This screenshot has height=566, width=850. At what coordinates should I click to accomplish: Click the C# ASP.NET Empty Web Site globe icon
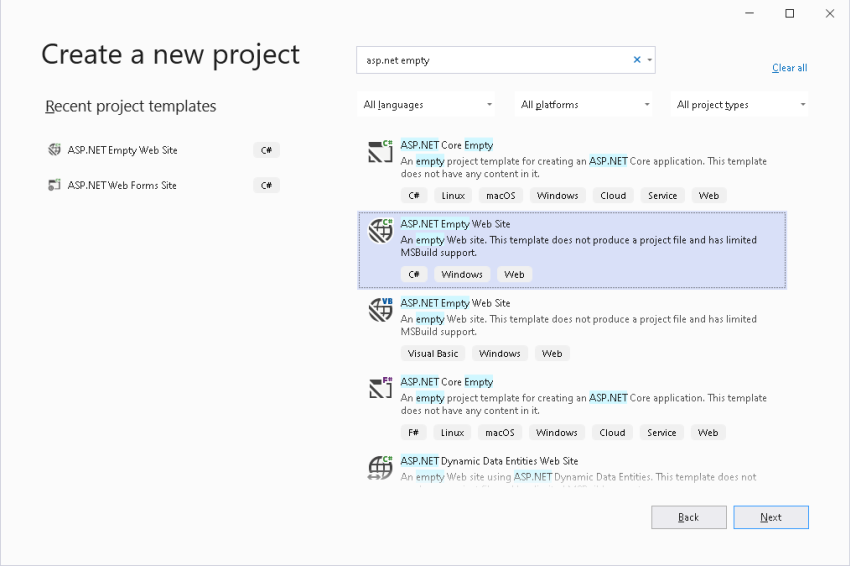tap(381, 230)
